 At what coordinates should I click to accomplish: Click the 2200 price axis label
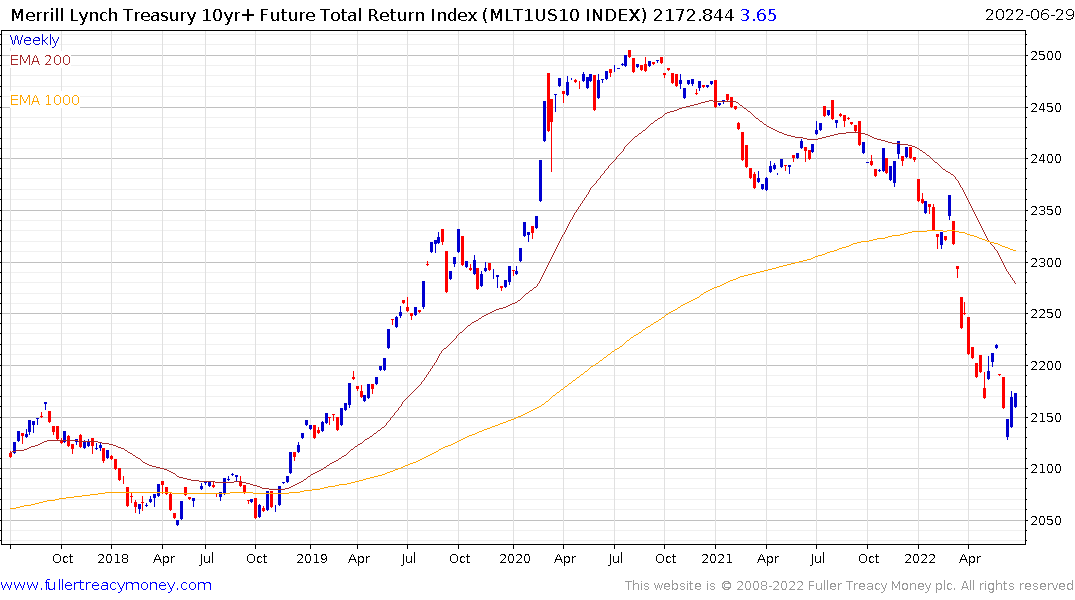[1046, 365]
